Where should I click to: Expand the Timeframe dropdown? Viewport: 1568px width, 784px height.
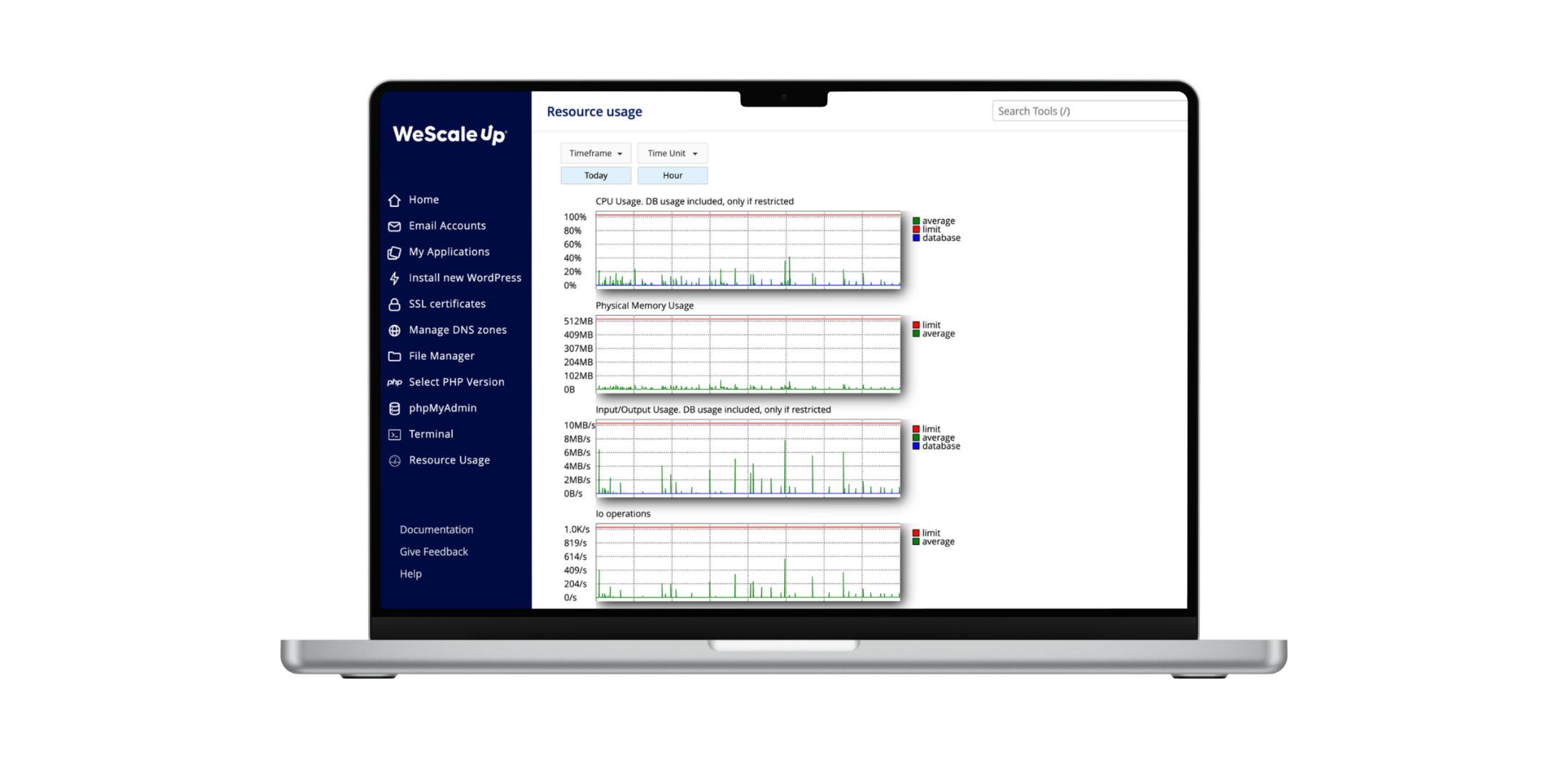tap(595, 153)
